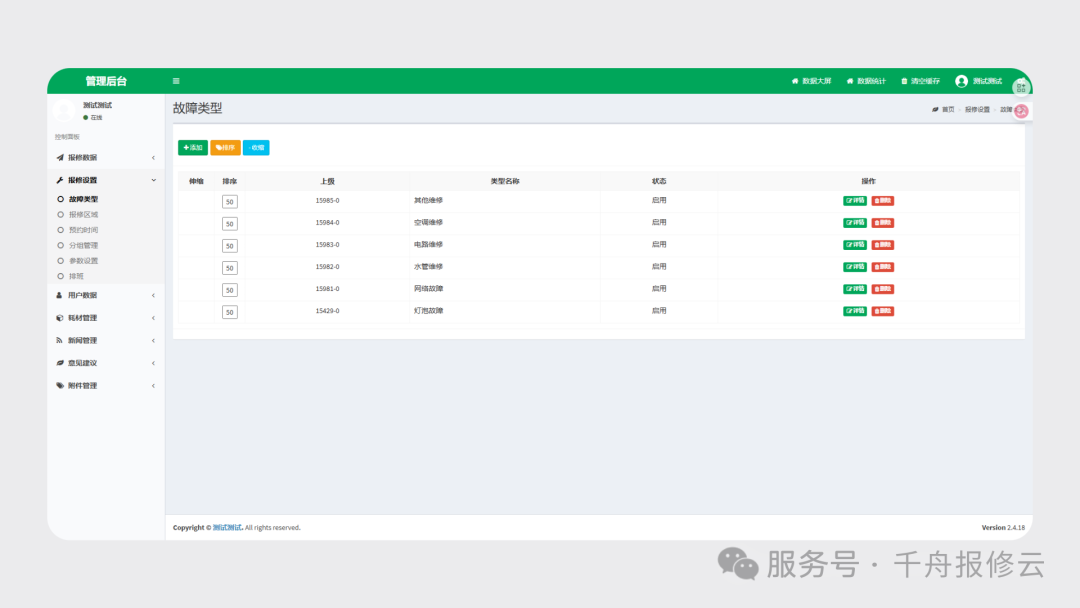
Task: Open the 意见建议 menu item
Action: (82, 363)
